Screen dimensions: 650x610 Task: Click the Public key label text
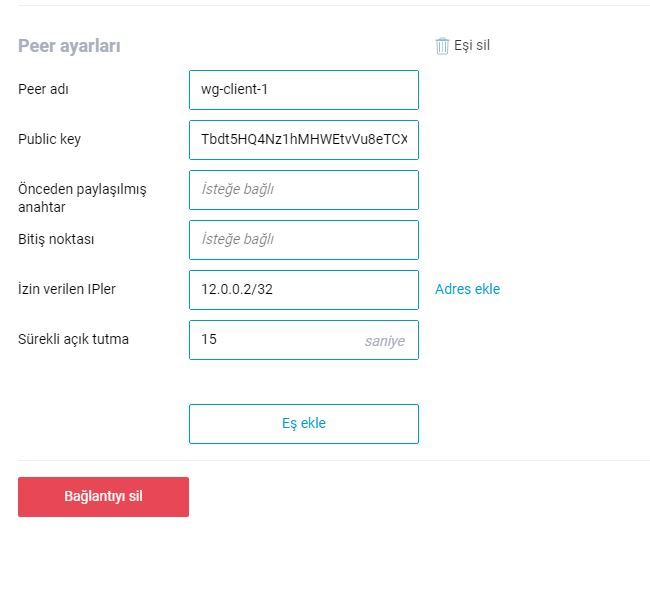pyautogui.click(x=49, y=139)
